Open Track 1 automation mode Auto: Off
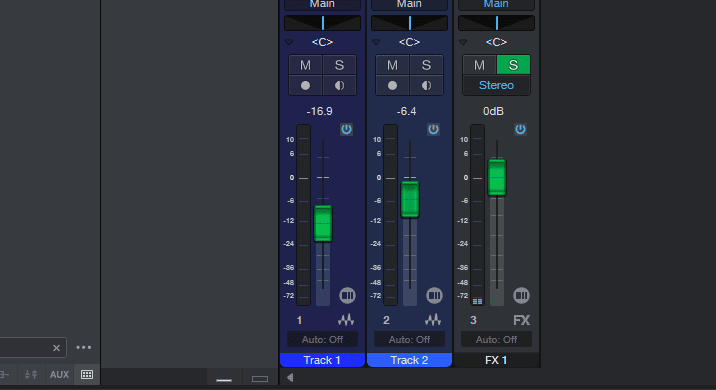This screenshot has width=716, height=390. [322, 339]
